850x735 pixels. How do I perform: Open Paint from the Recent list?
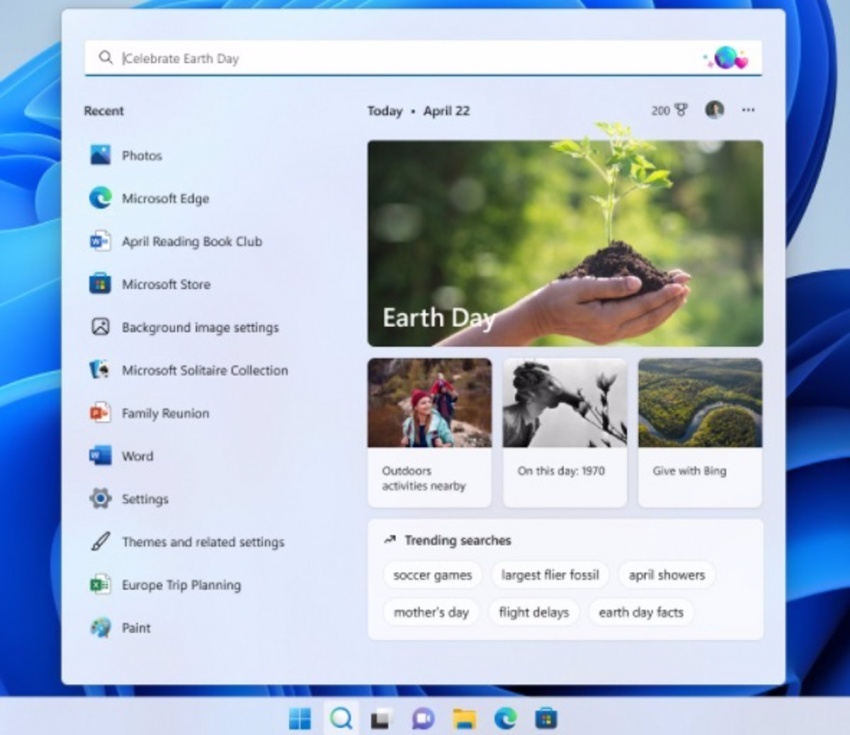[136, 629]
